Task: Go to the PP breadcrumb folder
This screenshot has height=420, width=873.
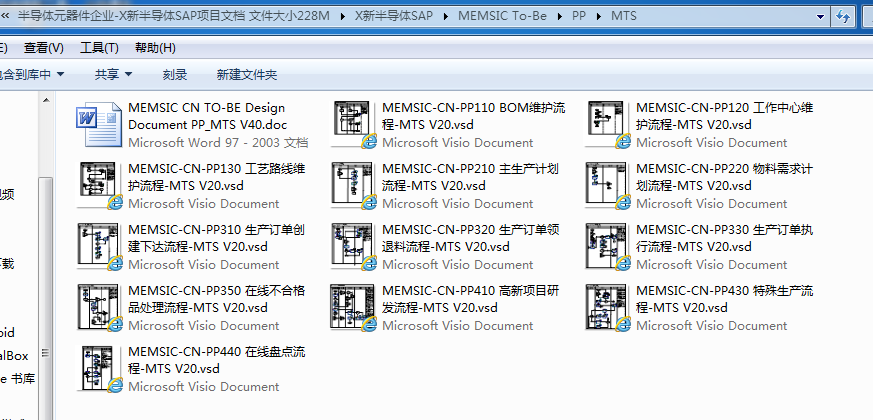Action: [579, 16]
